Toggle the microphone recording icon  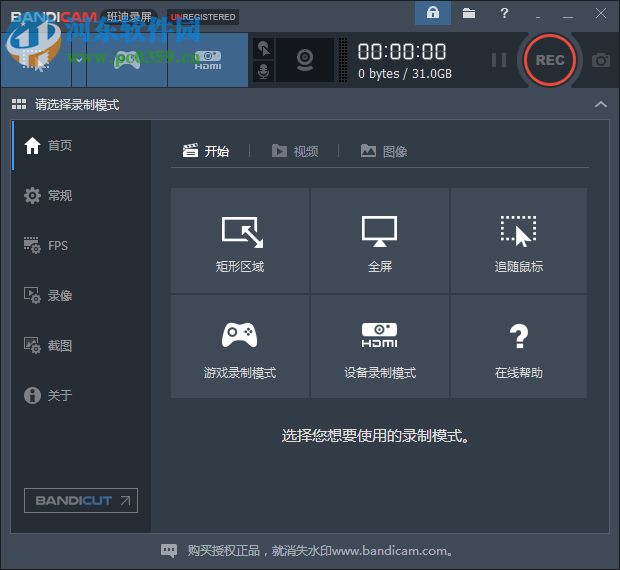pos(263,71)
